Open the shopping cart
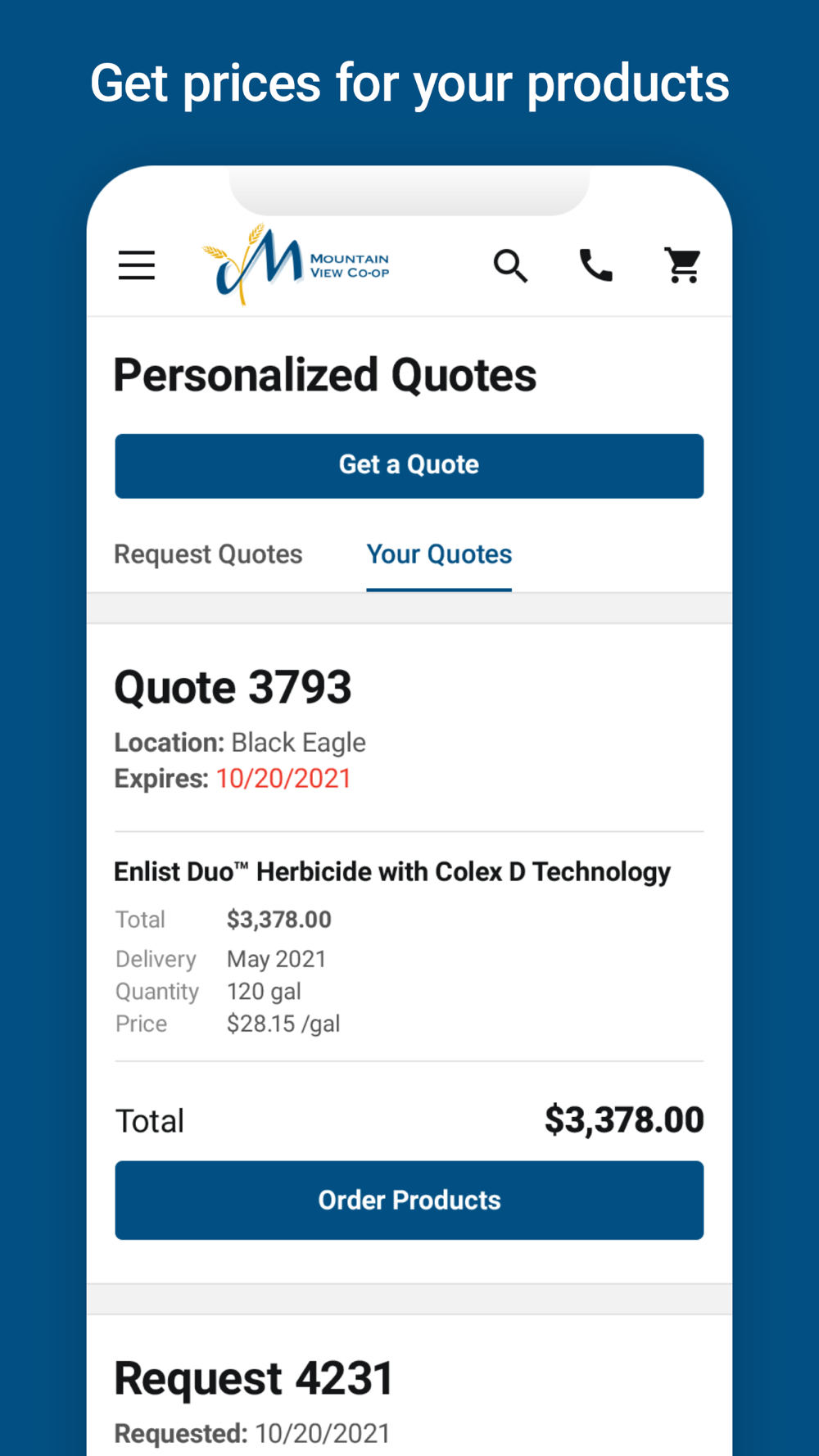The height and width of the screenshot is (1456, 819). point(682,265)
